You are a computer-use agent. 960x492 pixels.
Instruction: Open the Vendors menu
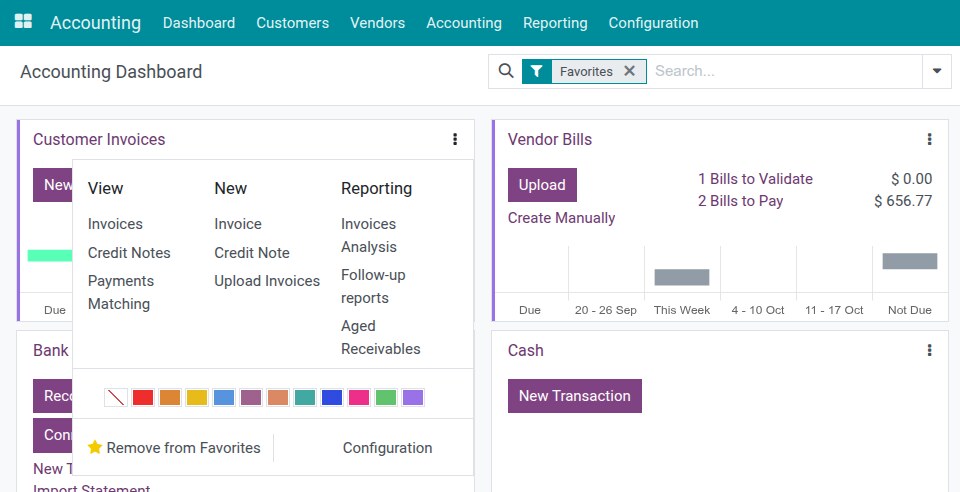coord(378,23)
